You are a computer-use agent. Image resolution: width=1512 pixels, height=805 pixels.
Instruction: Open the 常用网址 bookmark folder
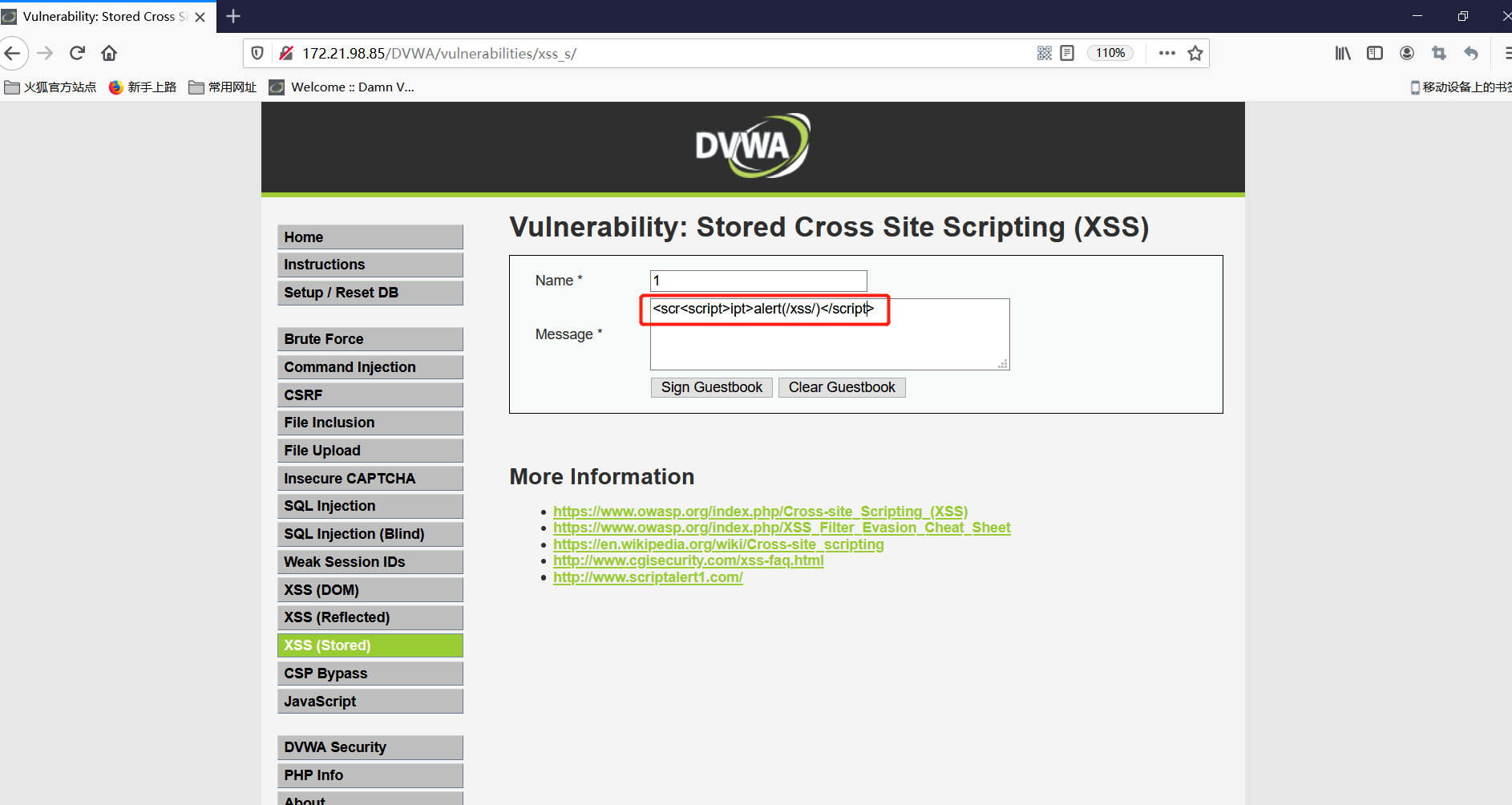tap(223, 87)
